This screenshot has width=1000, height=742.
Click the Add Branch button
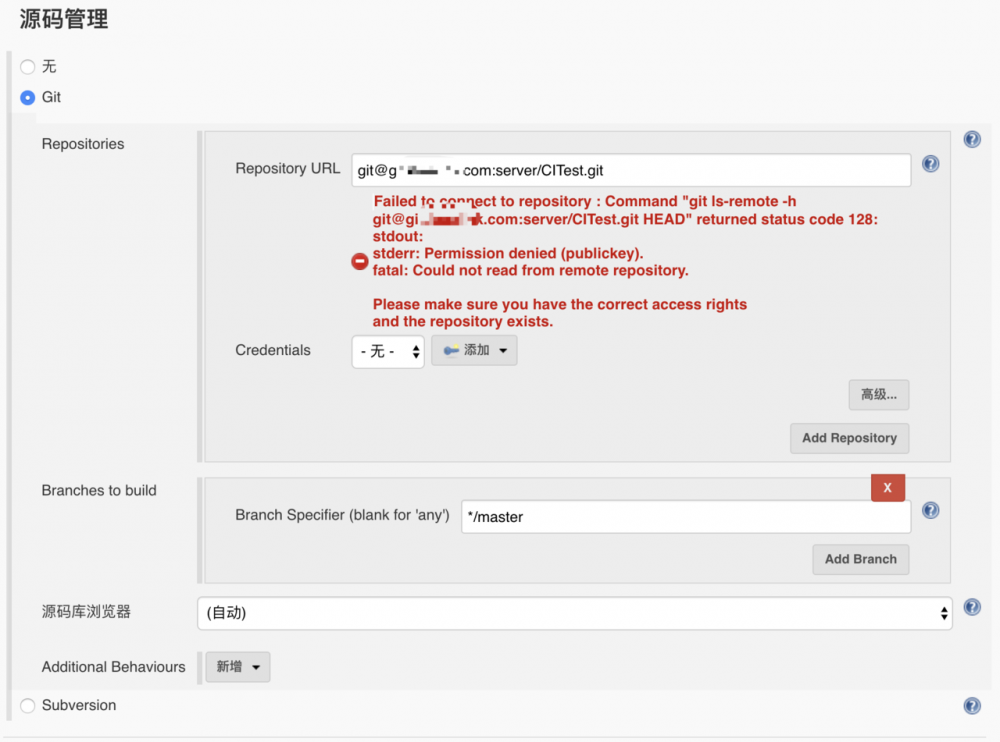coord(860,559)
